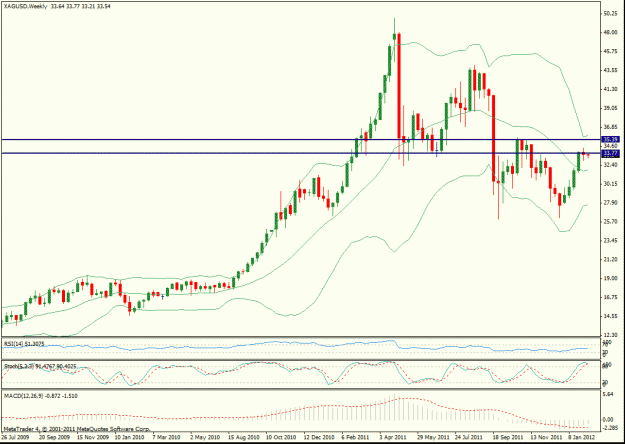Click the 27.90 price axis label
This screenshot has height=444, width=625.
pos(611,202)
